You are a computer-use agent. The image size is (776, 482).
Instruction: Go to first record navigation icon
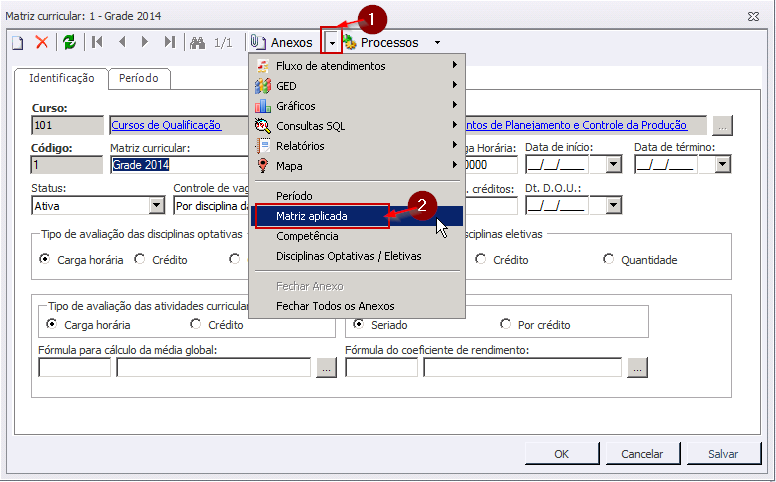97,42
